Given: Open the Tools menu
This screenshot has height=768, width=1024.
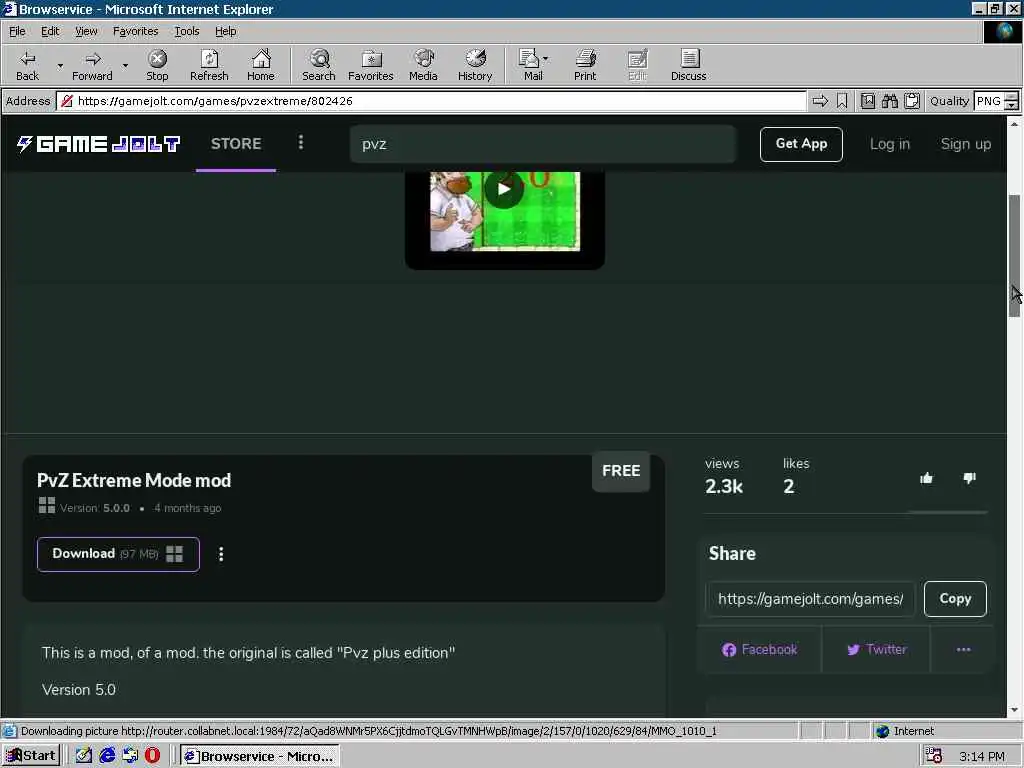Looking at the screenshot, I should tap(186, 31).
